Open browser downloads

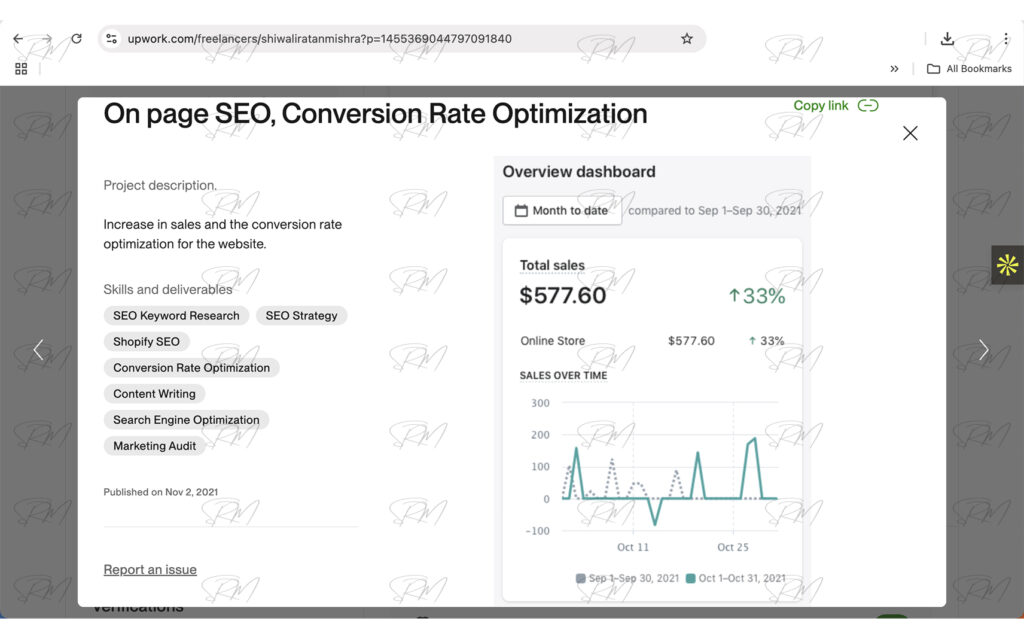[x=947, y=39]
